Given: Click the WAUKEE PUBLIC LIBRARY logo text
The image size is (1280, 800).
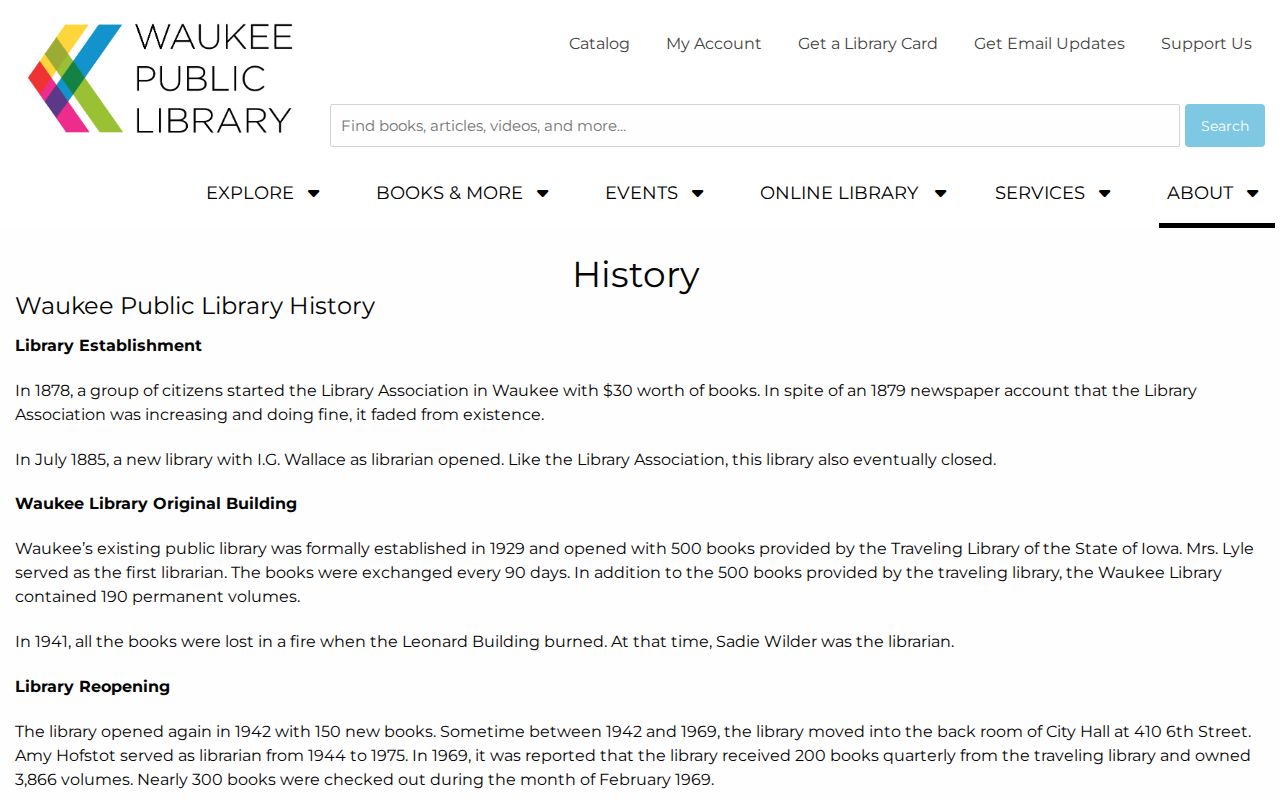Looking at the screenshot, I should pos(213,78).
